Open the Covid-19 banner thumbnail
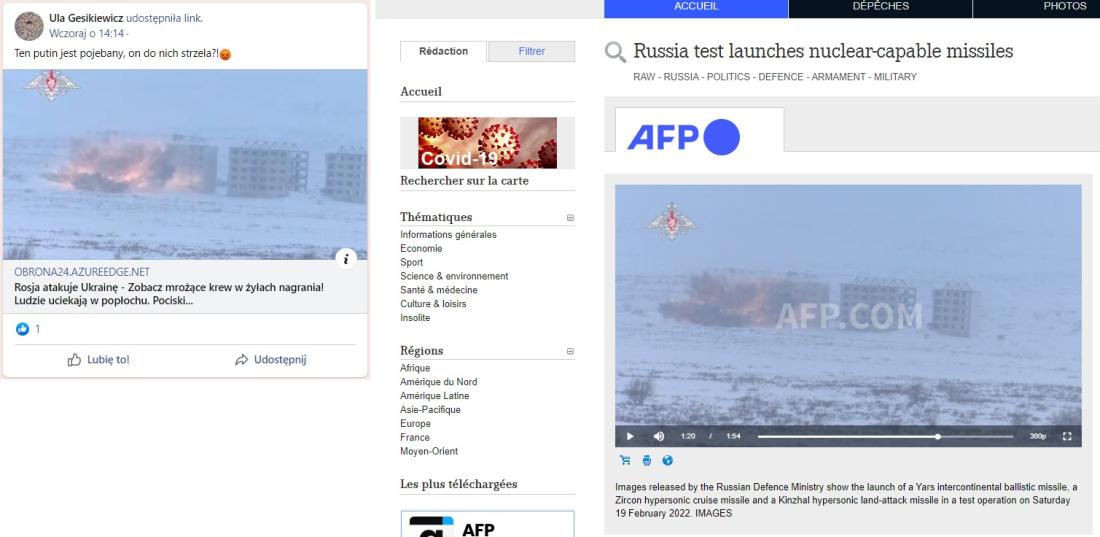Image resolution: width=1100 pixels, height=537 pixels. [x=488, y=142]
